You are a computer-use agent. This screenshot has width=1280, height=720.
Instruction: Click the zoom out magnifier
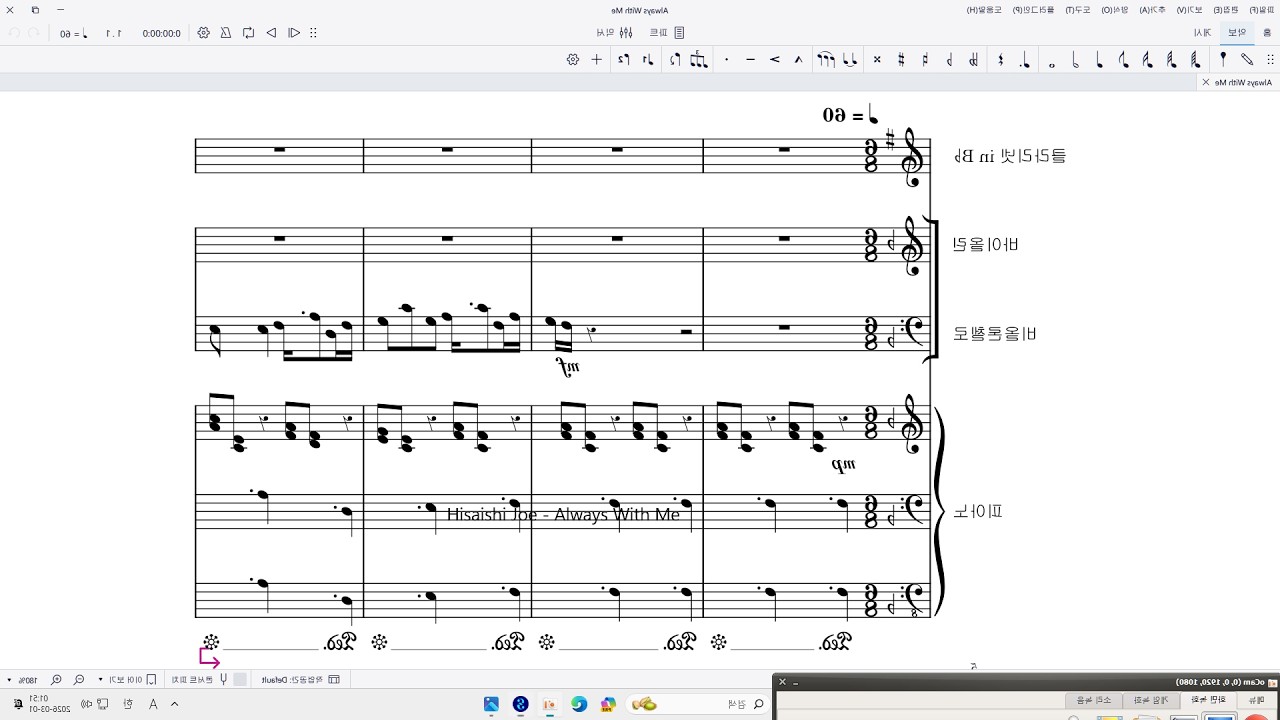point(79,679)
